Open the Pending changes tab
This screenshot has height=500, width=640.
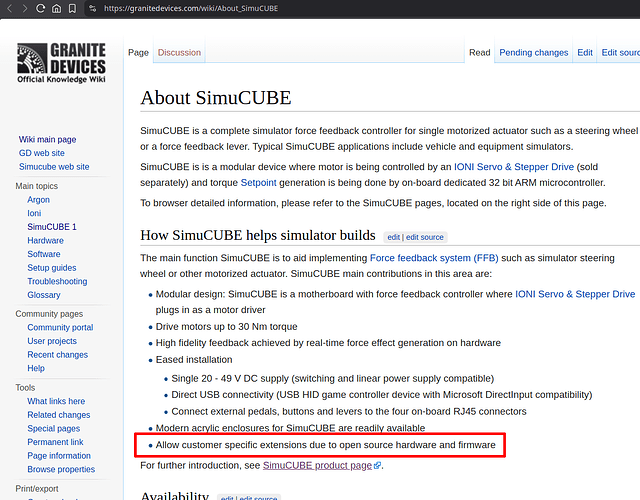coord(533,53)
